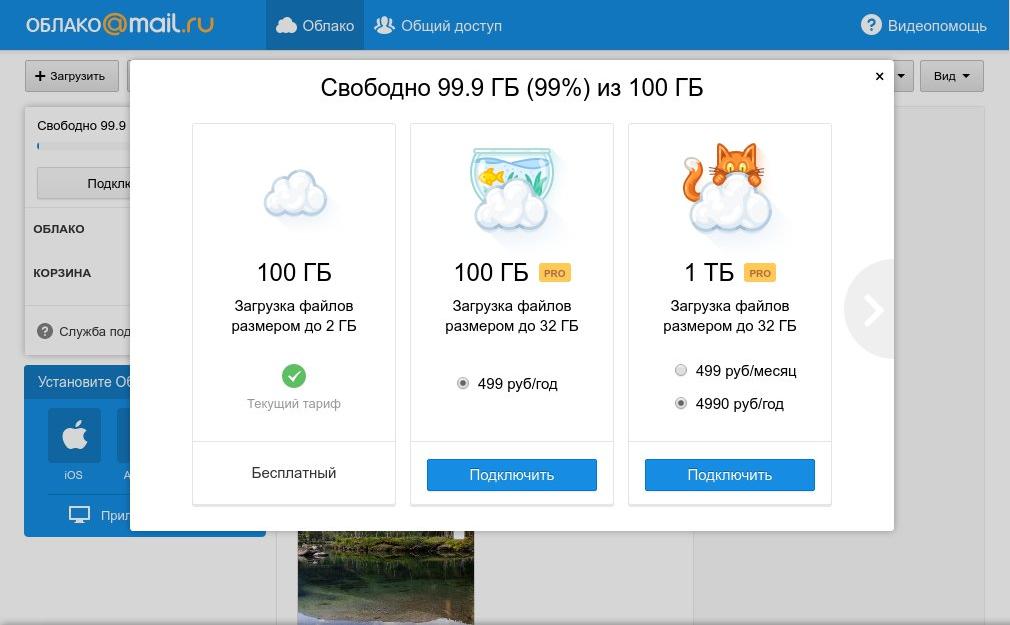Open the КОРЗИНА sidebar section
Viewport: 1010px width, 625px height.
point(62,273)
